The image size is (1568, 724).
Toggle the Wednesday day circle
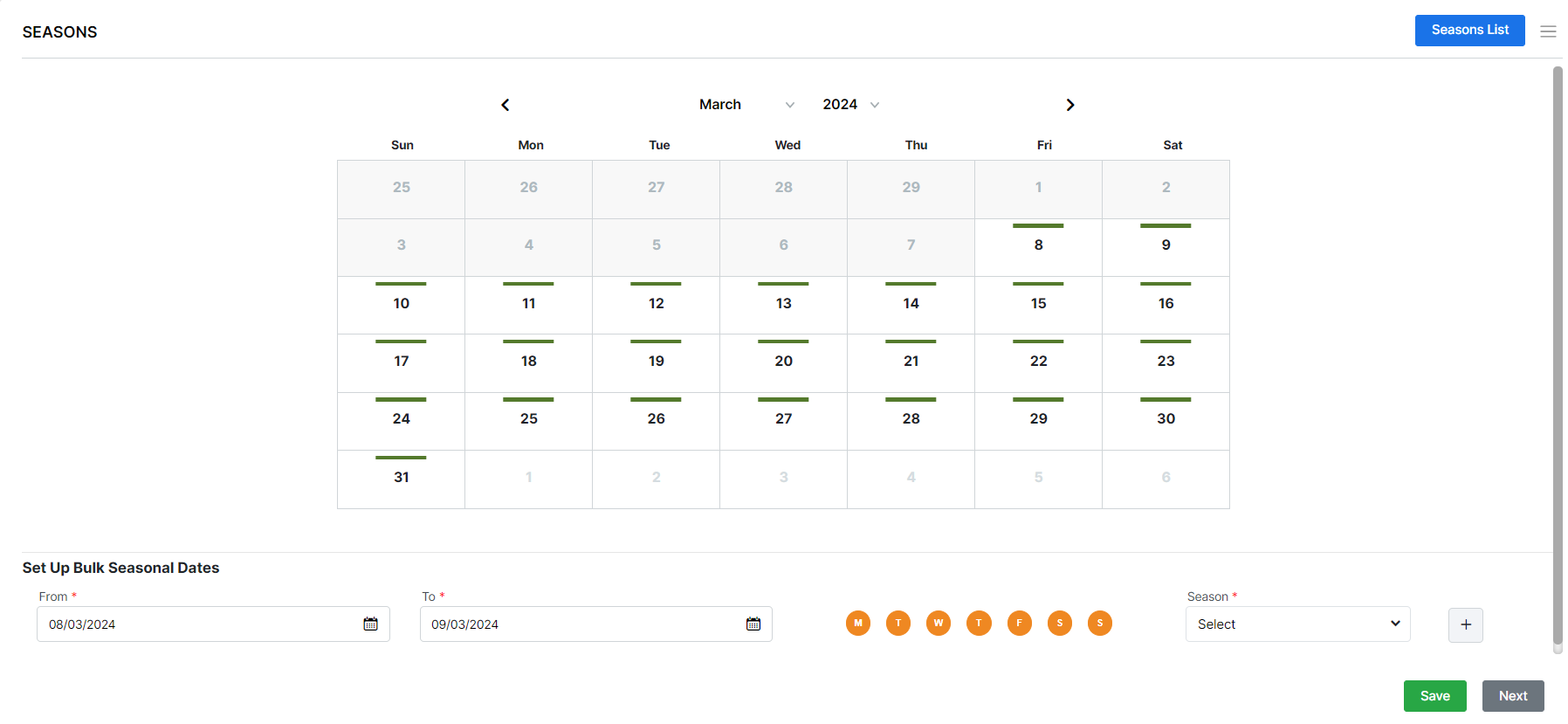point(939,623)
